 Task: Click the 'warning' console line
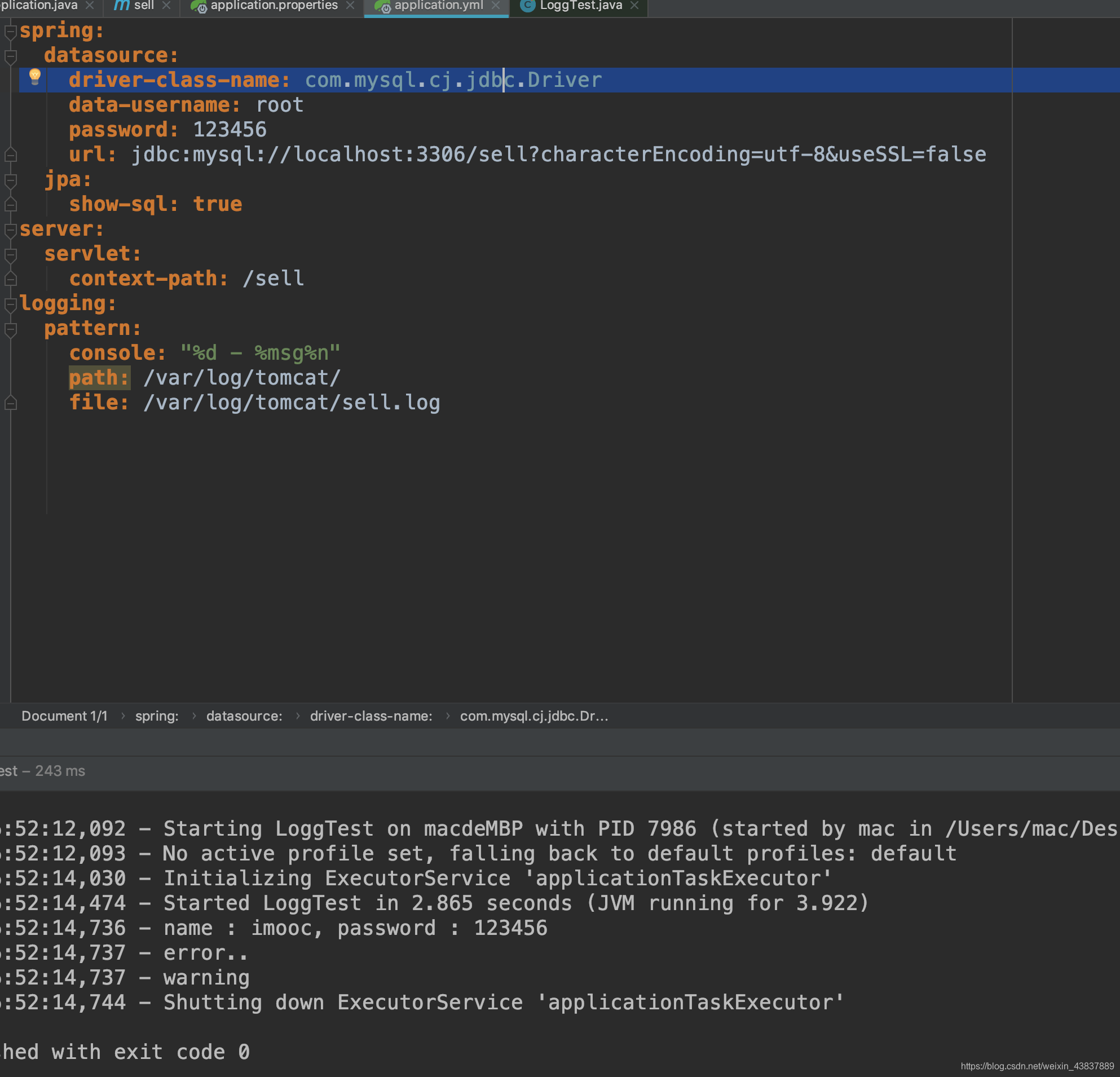click(125, 978)
